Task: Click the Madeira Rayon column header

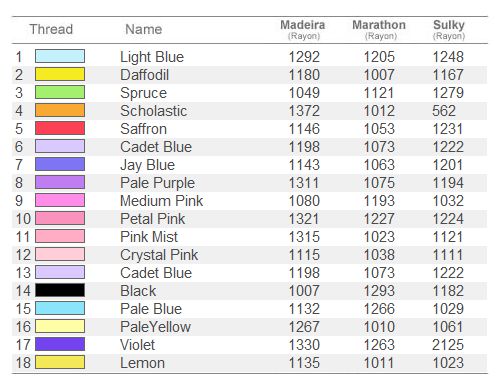Action: tap(303, 29)
